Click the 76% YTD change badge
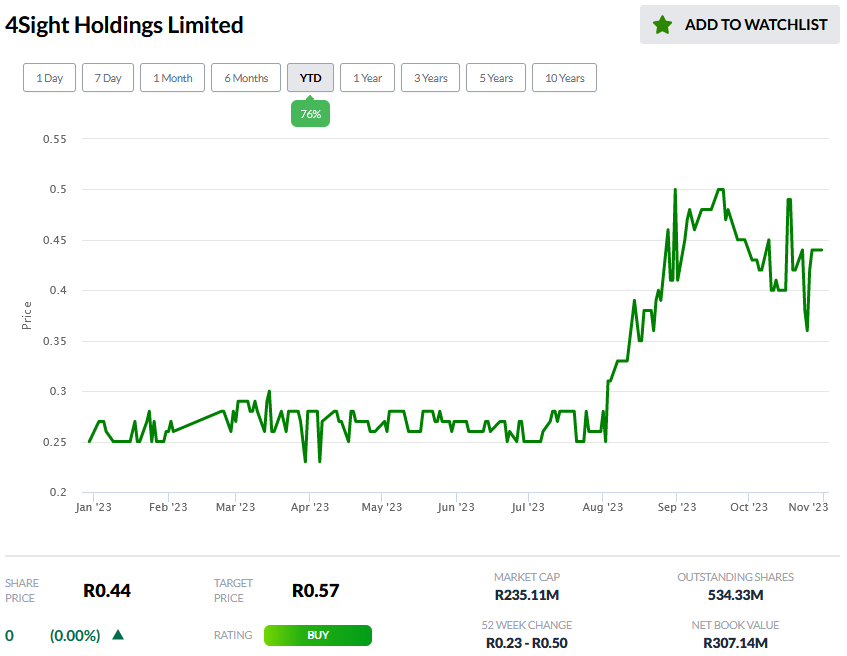The image size is (847, 656). click(x=310, y=114)
